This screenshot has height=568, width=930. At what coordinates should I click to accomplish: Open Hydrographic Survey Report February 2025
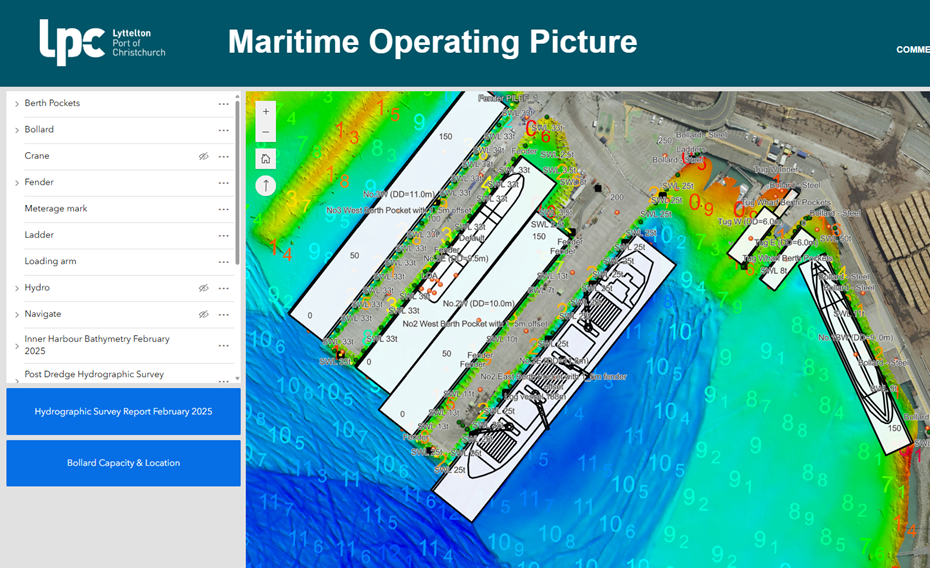coord(123,412)
